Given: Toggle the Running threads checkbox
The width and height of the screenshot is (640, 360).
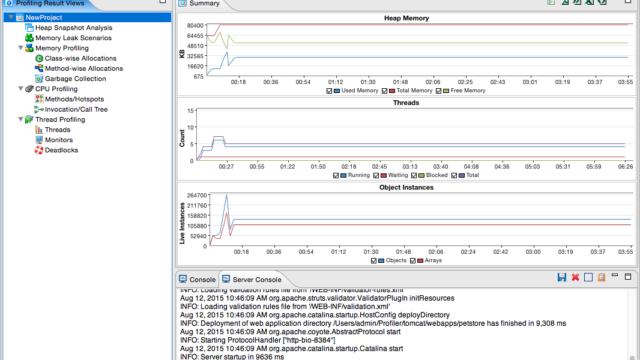Looking at the screenshot, I should point(336,176).
